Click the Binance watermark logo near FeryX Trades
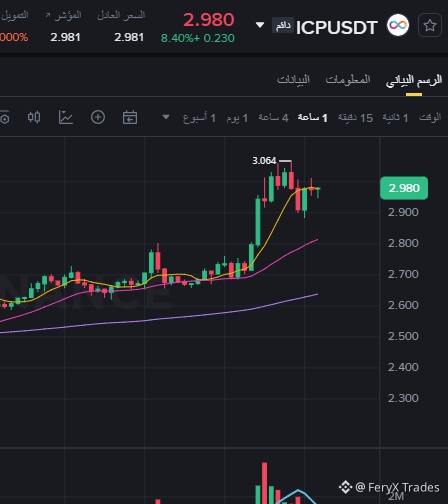 (x=345, y=487)
